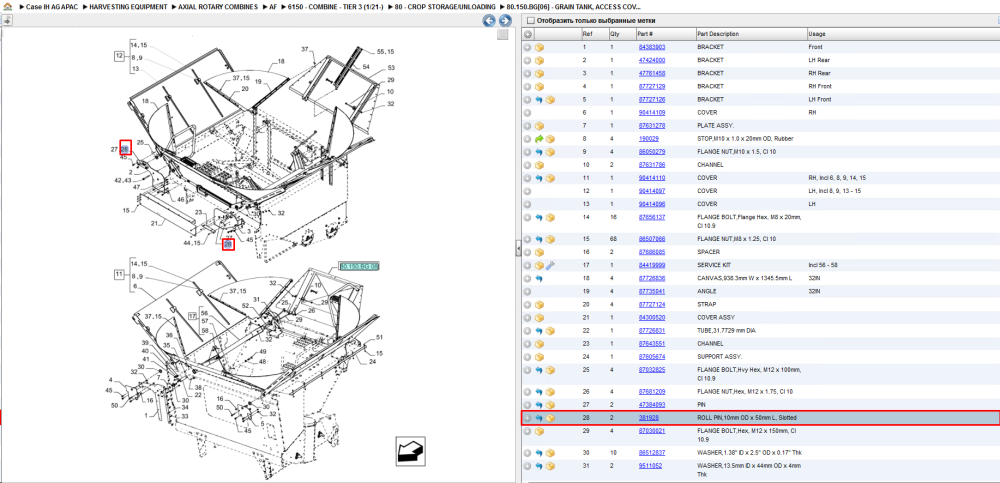Screen dimensions: 1000x483
Task: Open the 'AXIAL ROTARY COMBINES' breadcrumb
Action: pos(219,6)
